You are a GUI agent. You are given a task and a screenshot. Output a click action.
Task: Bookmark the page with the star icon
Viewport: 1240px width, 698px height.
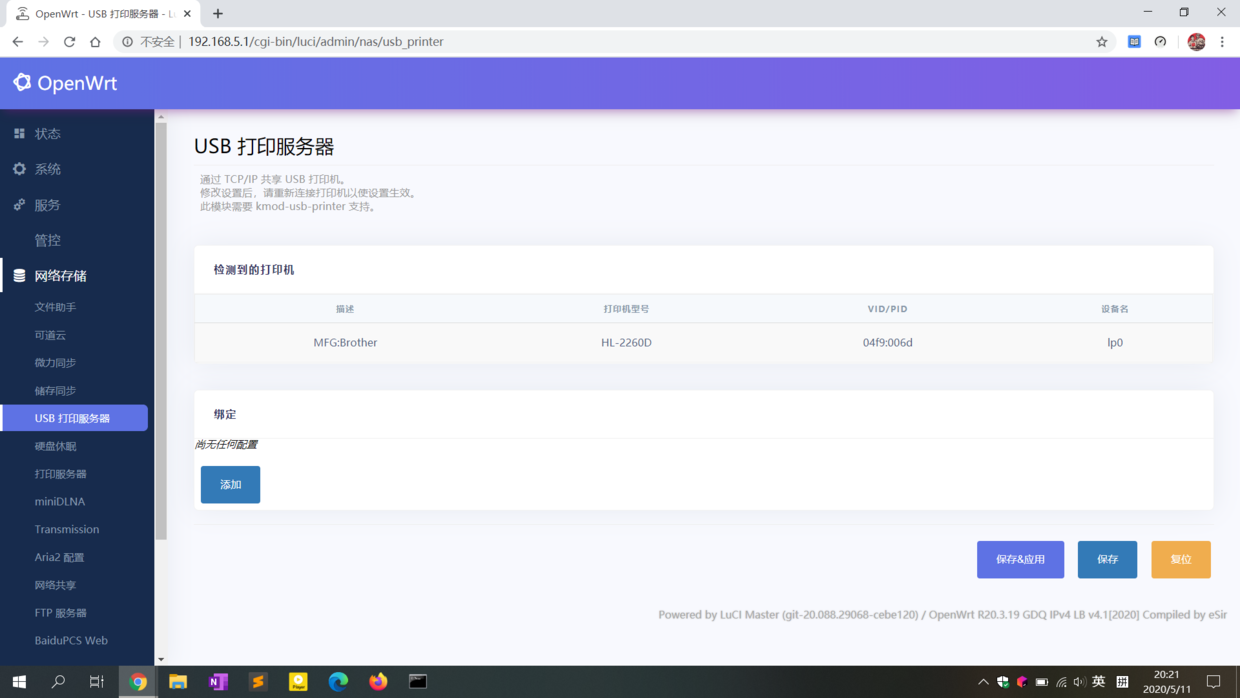1101,42
